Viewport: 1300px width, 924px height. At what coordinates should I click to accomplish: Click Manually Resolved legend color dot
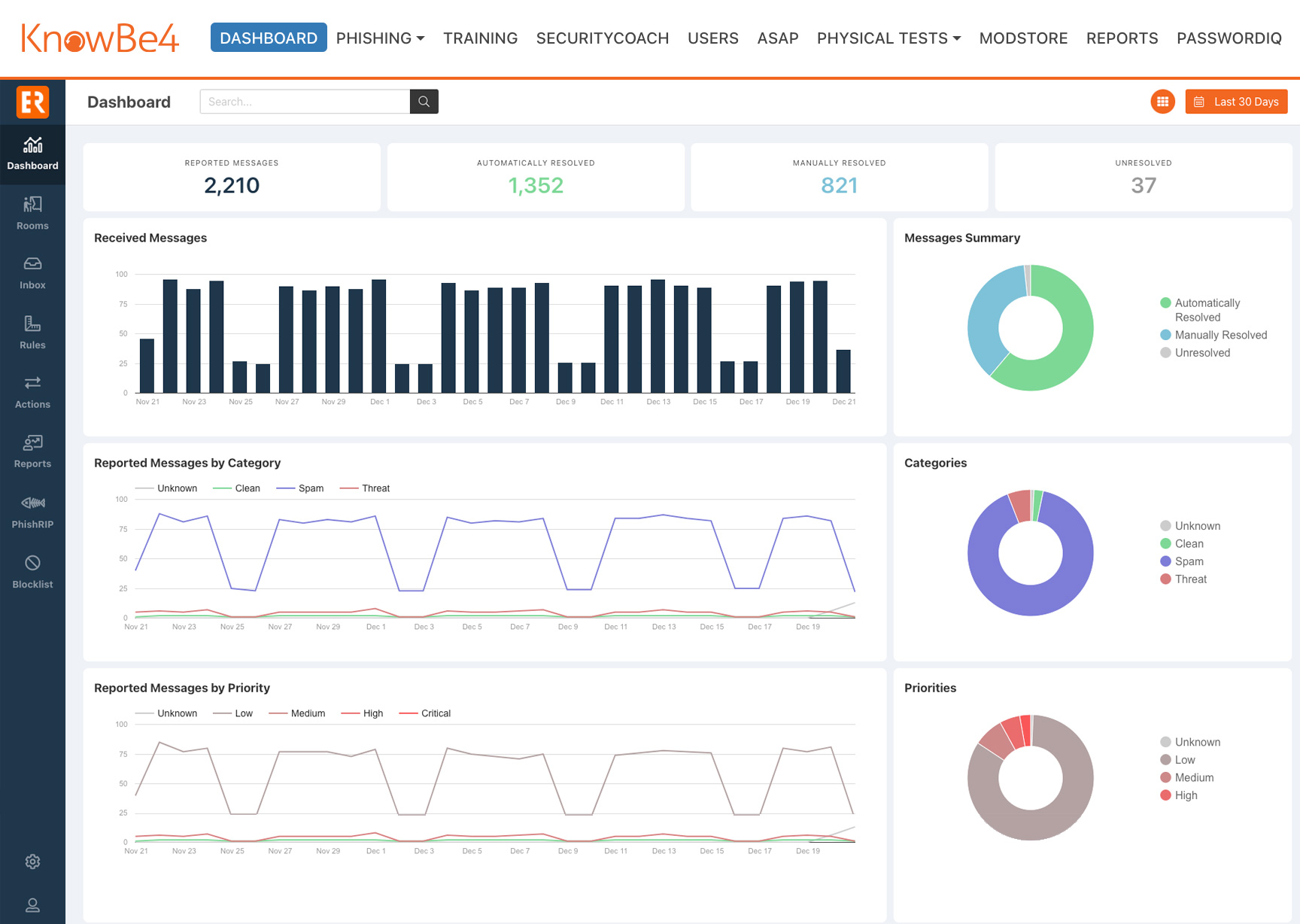tap(1165, 335)
